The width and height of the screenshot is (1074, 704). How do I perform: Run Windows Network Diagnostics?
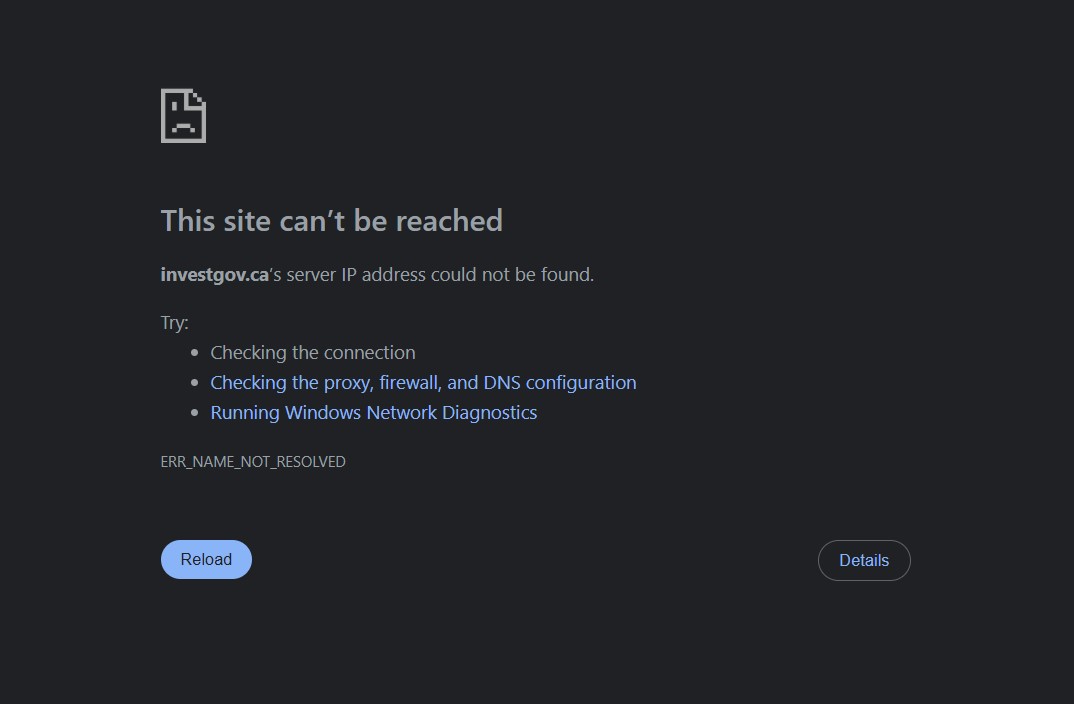click(x=373, y=412)
